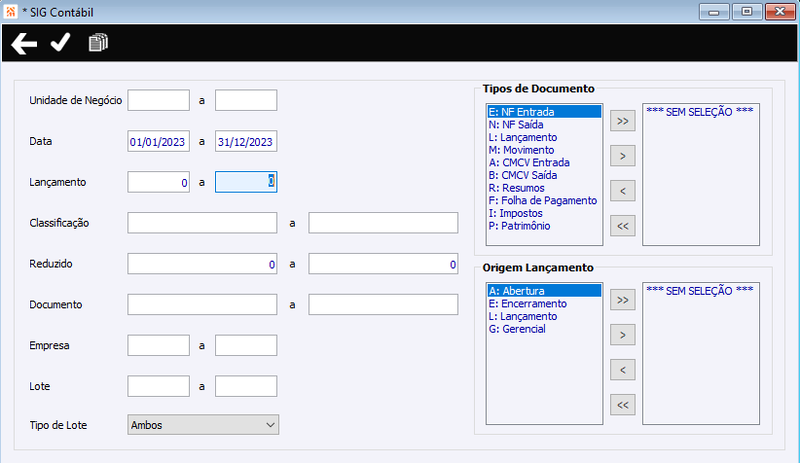This screenshot has width=800, height=463.
Task: Focus the Reduzido start field
Action: point(203,264)
